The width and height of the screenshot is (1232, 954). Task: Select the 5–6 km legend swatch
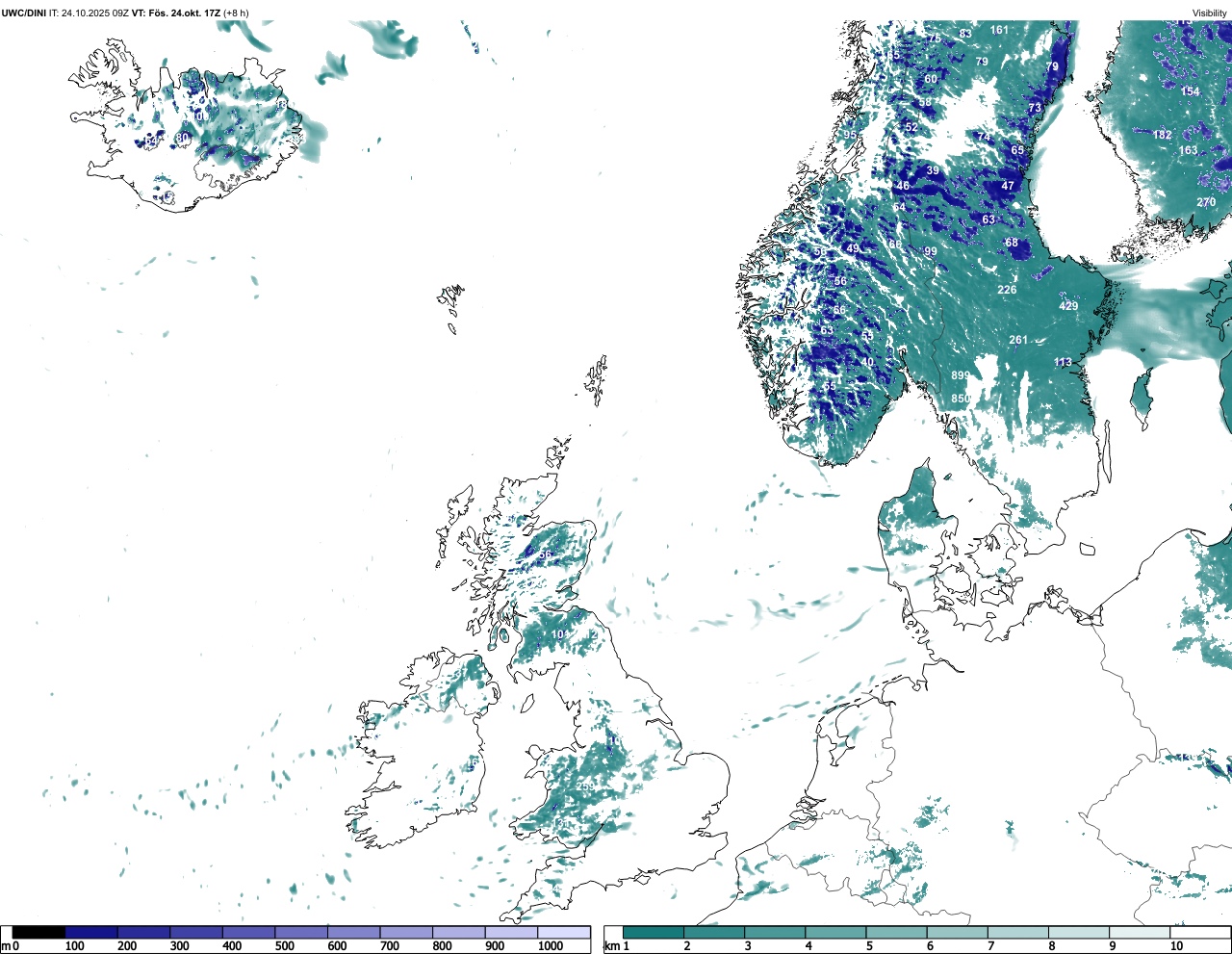pyautogui.click(x=896, y=932)
